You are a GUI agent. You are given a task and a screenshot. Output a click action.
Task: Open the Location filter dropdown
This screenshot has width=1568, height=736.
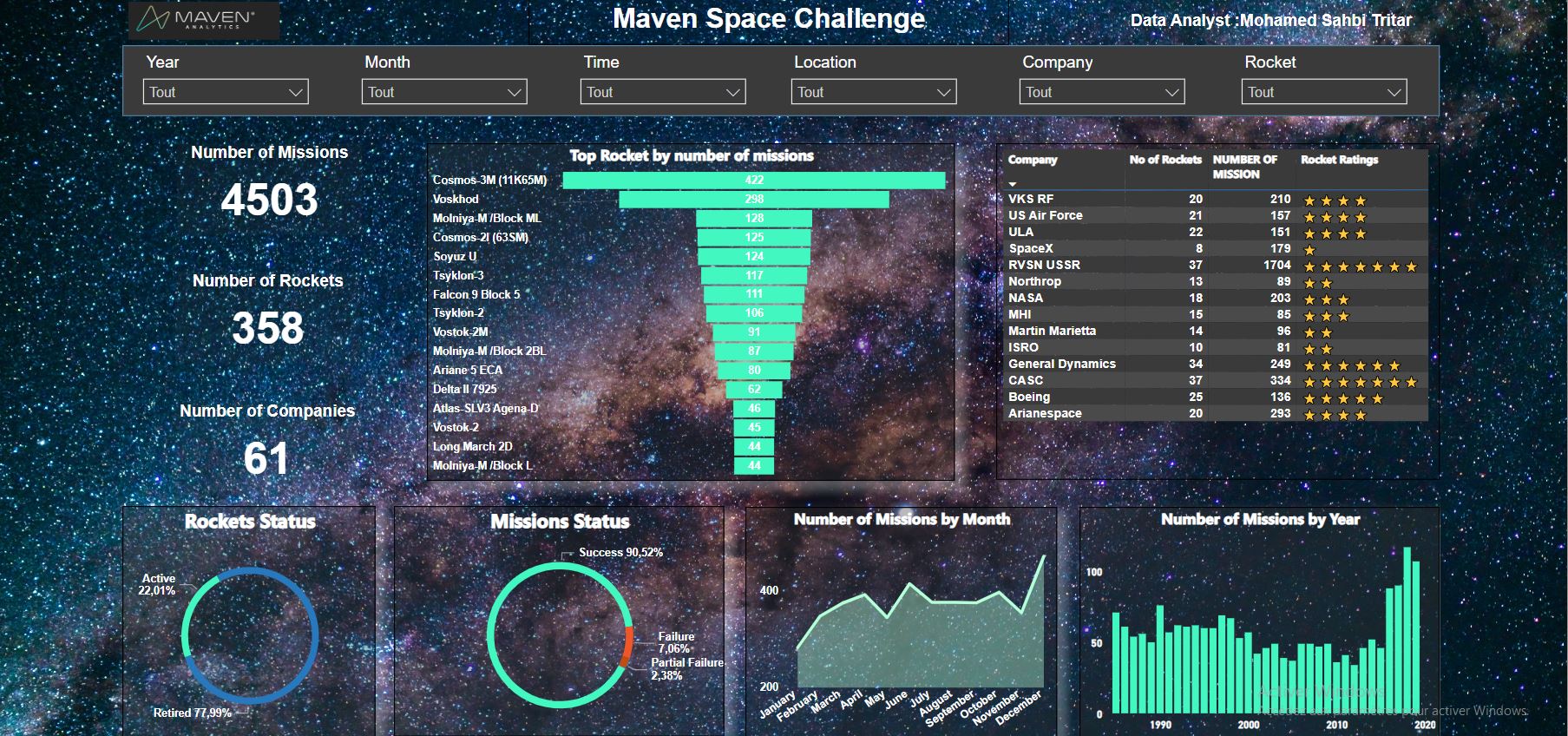pos(874,92)
